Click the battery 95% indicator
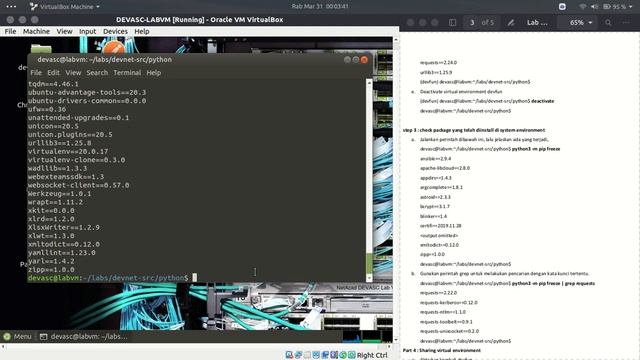This screenshot has height=360, width=640. [614, 7]
